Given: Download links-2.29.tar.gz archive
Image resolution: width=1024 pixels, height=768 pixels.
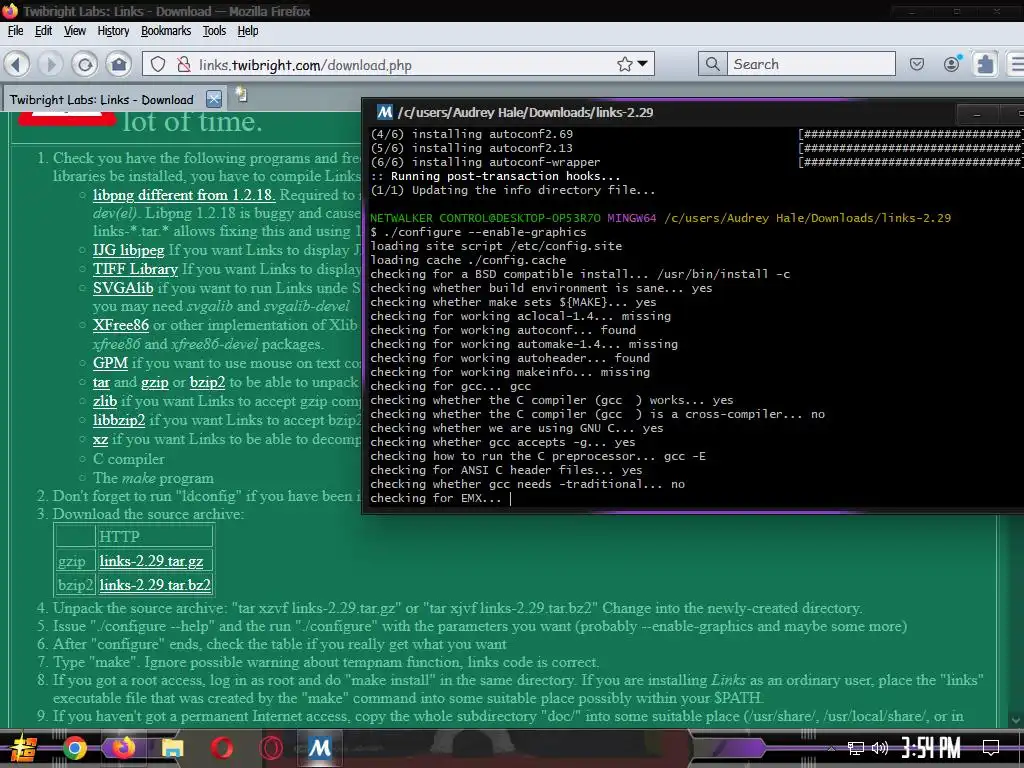Looking at the screenshot, I should pyautogui.click(x=152, y=561).
